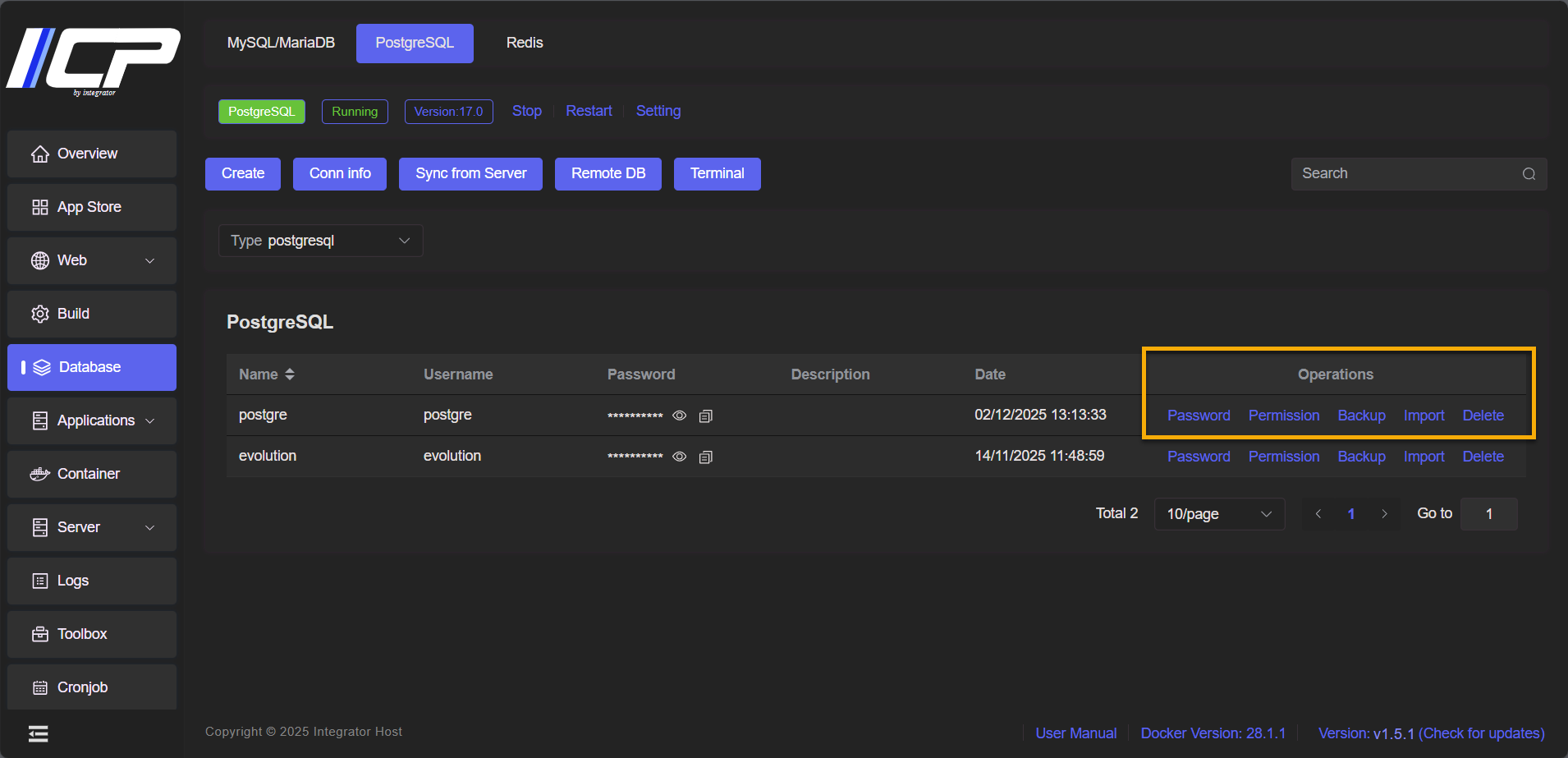Click the App Store grid icon
This screenshot has width=1568, height=758.
point(39,207)
